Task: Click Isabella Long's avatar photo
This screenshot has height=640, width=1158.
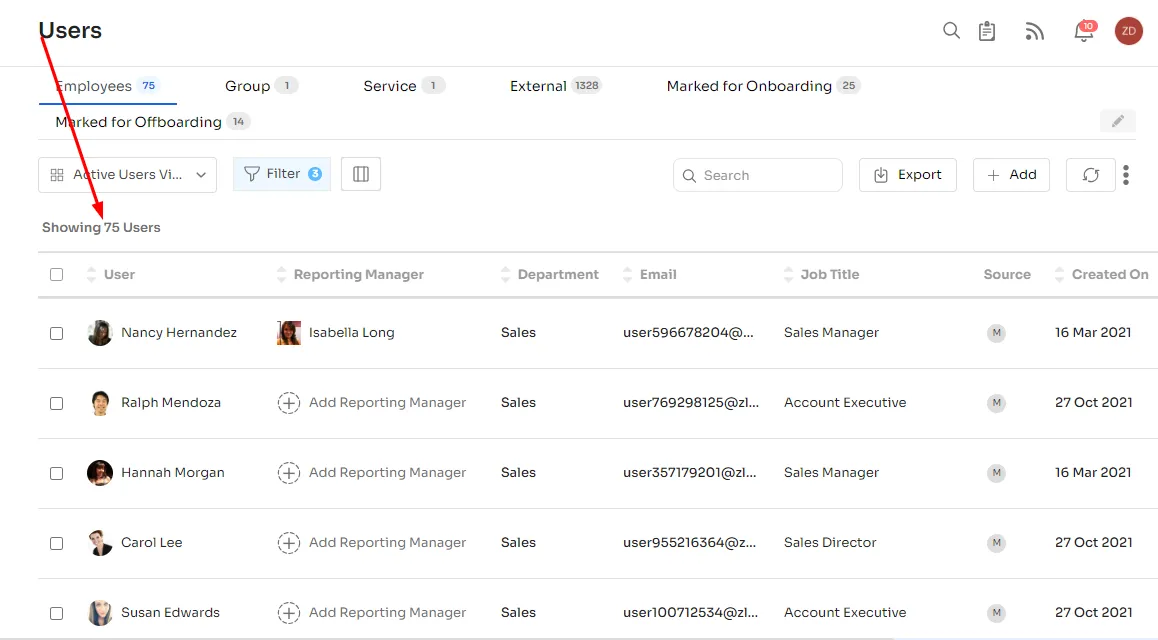Action: 289,333
